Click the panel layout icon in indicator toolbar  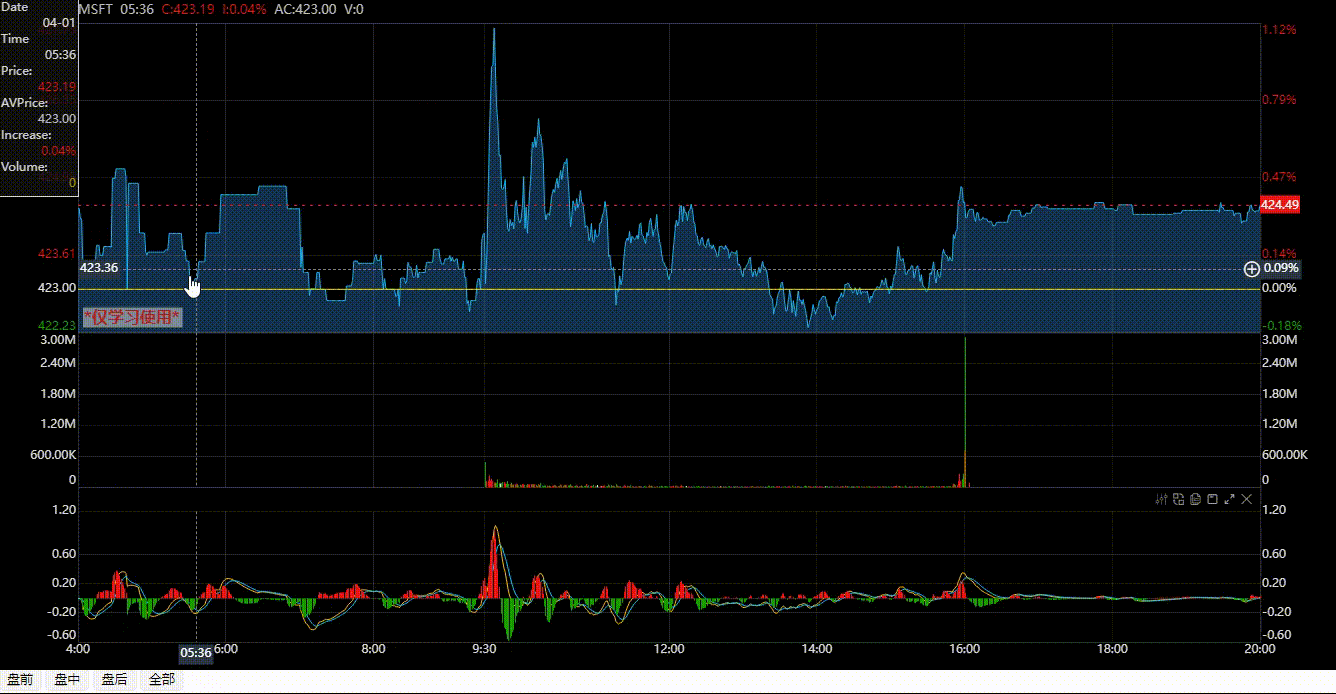[1178, 498]
